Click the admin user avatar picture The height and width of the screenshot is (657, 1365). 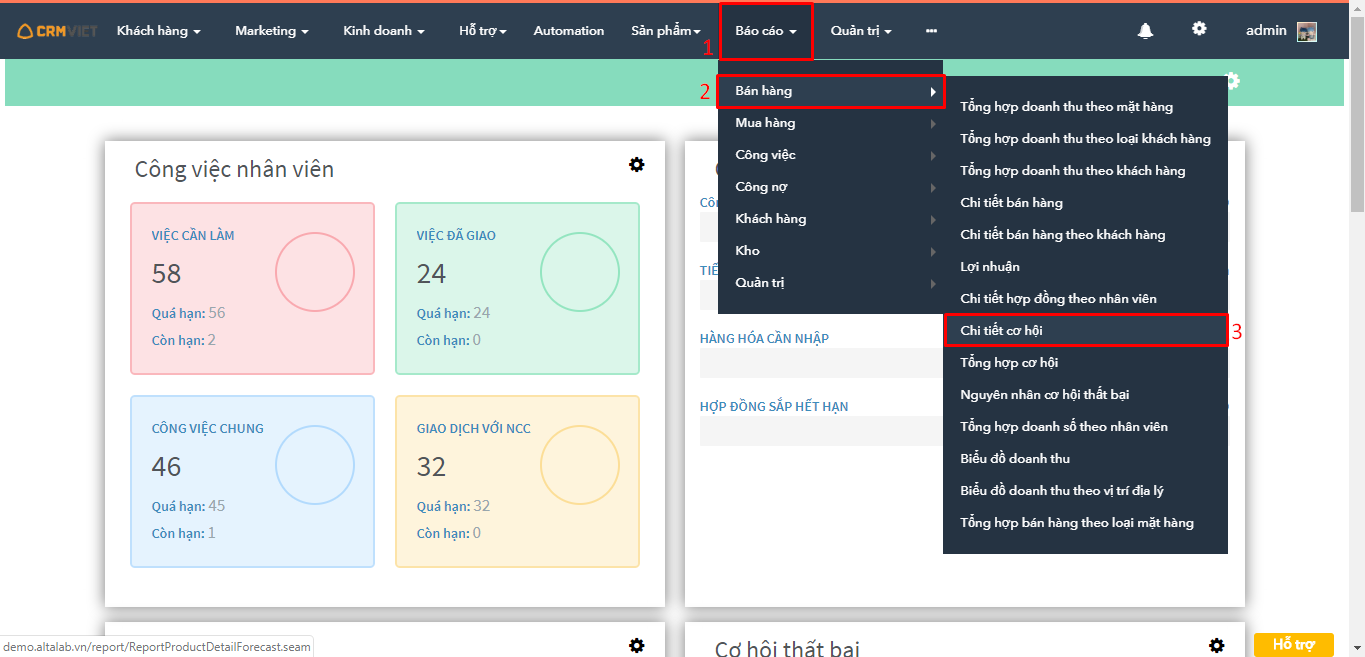(x=1306, y=32)
